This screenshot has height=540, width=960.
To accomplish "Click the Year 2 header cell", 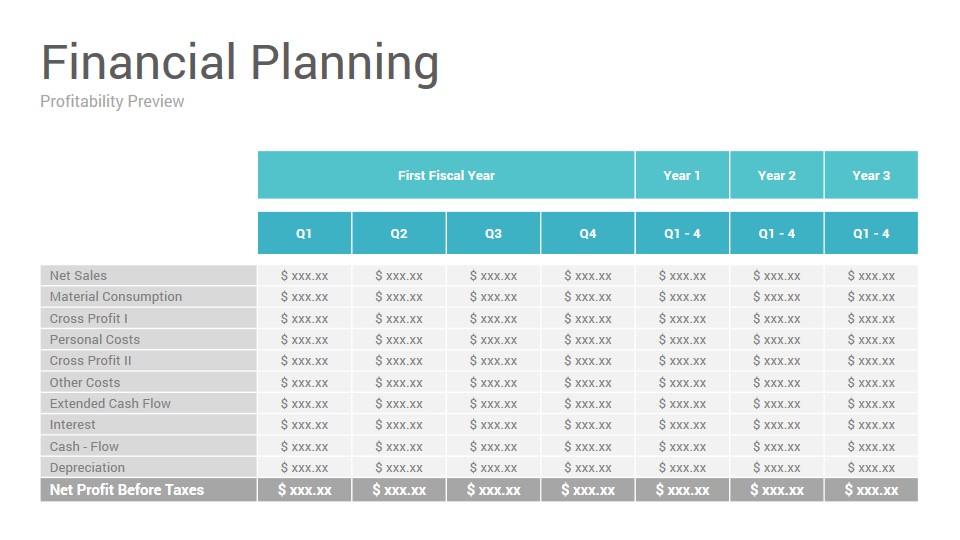I will click(x=776, y=175).
